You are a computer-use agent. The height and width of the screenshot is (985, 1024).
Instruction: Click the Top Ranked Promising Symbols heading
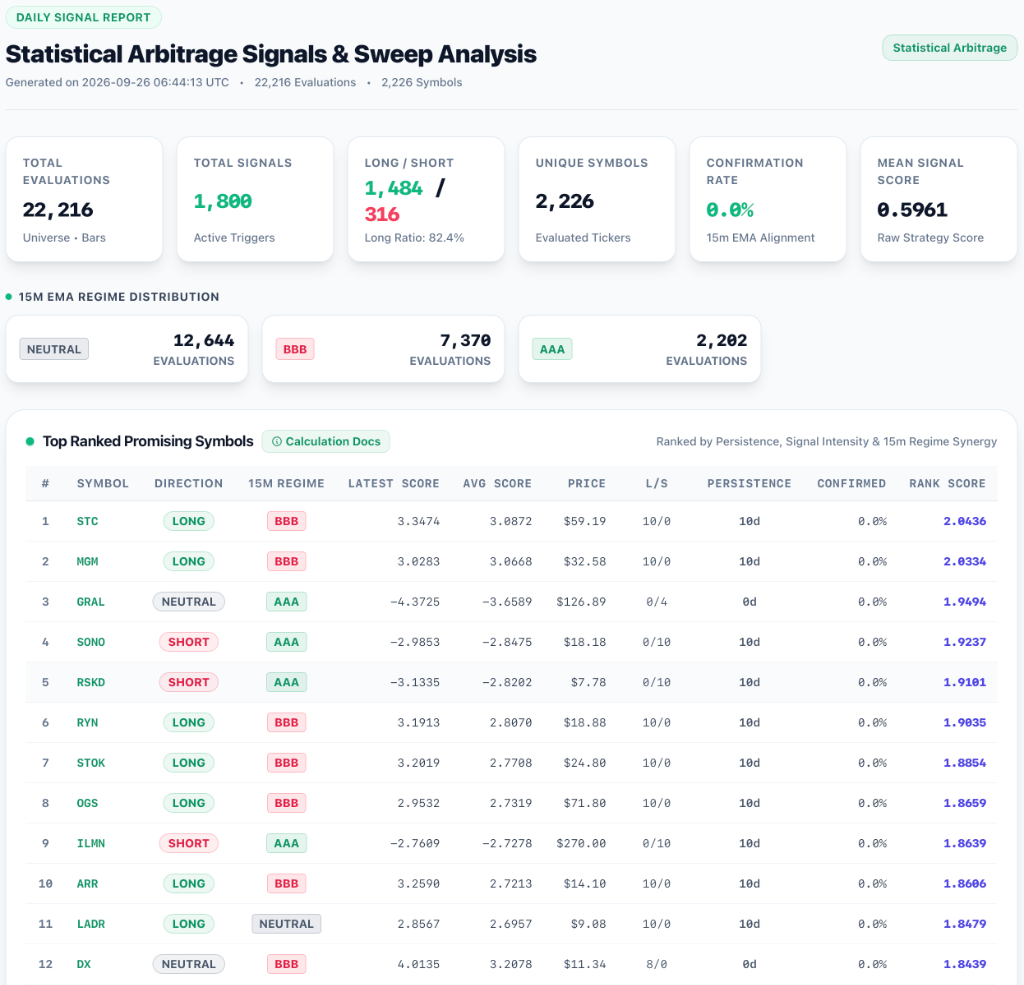tap(148, 442)
